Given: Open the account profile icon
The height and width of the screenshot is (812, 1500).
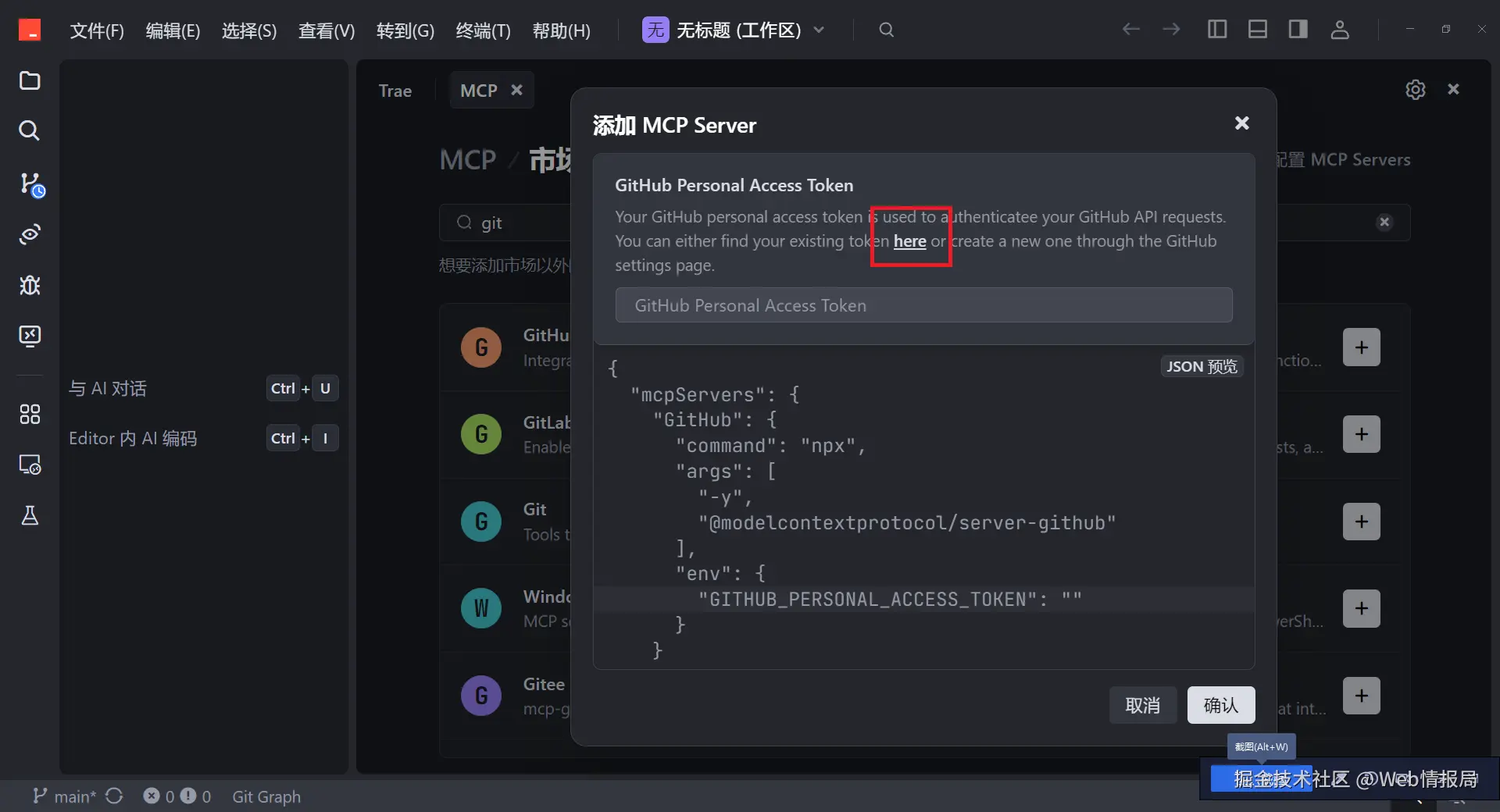Looking at the screenshot, I should pos(1340,30).
